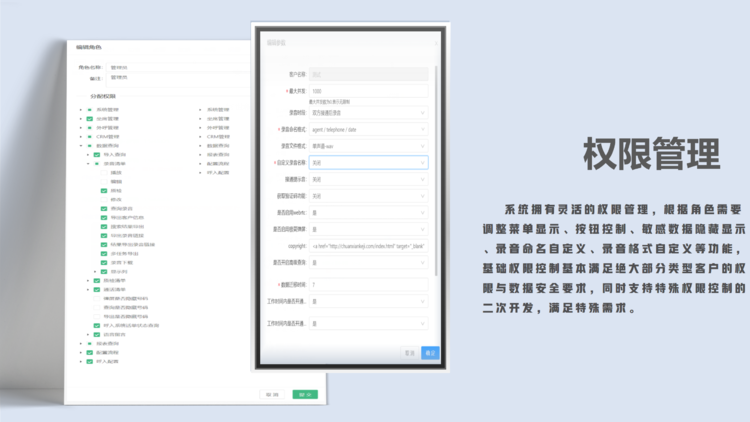This screenshot has width=750, height=422.
Task: Toggle the 系统管理 permission checkbox in the left tree
Action: (89, 109)
